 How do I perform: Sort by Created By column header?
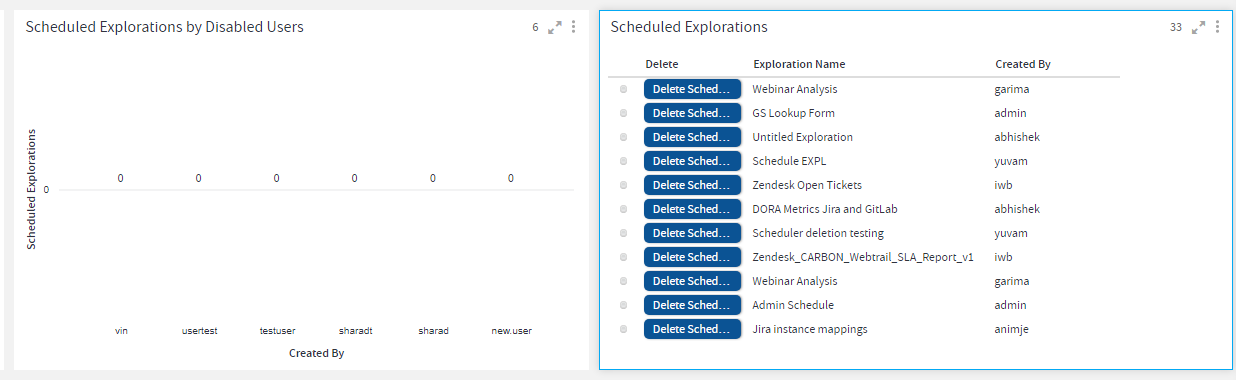click(1022, 64)
